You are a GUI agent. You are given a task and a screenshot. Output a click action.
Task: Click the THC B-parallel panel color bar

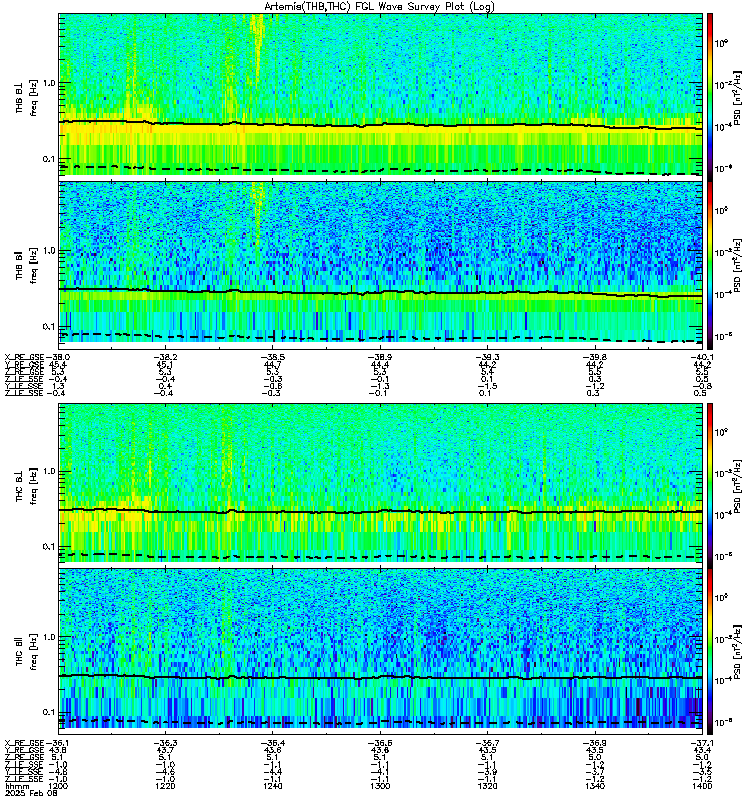pos(709,651)
